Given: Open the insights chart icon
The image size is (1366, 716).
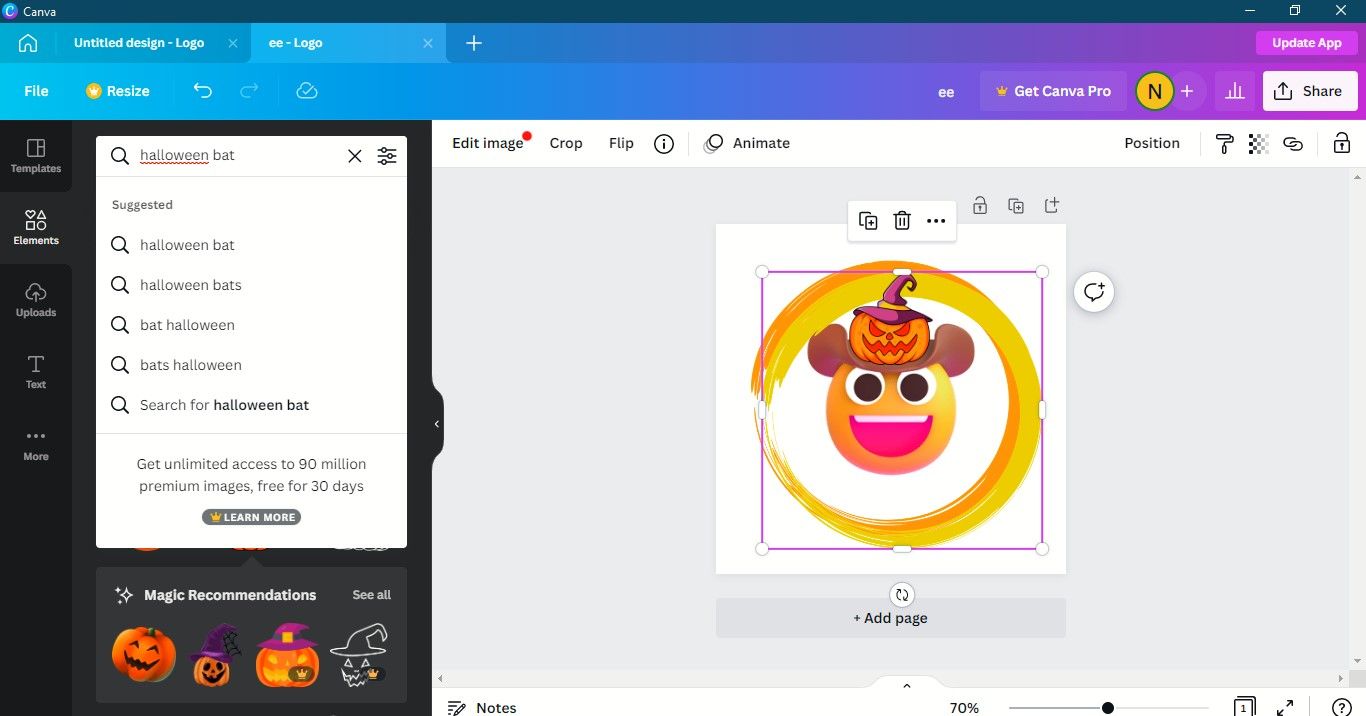Looking at the screenshot, I should click(1235, 91).
